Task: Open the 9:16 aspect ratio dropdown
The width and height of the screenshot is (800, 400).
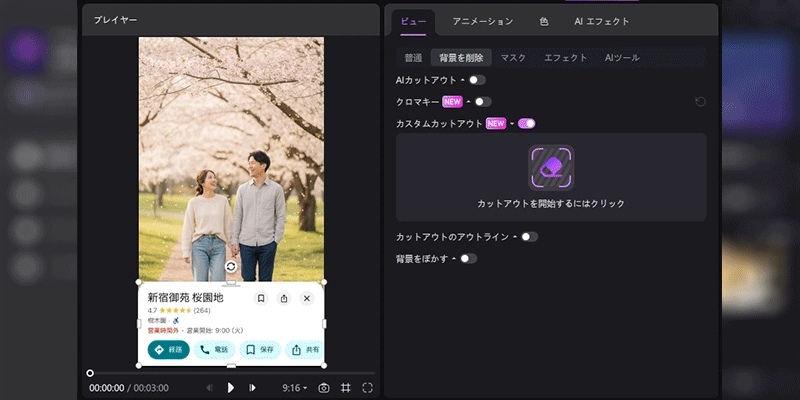Action: click(x=295, y=388)
